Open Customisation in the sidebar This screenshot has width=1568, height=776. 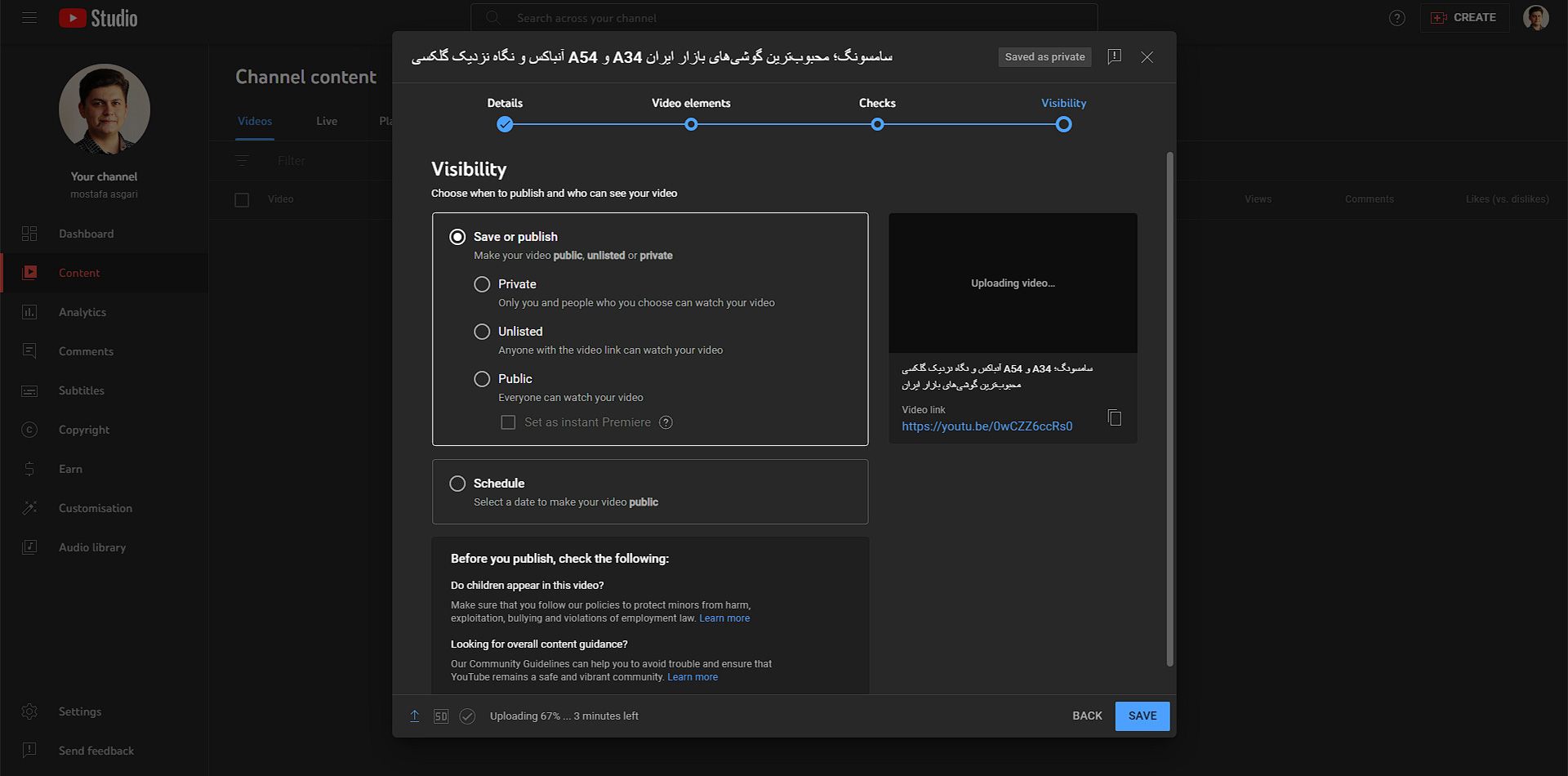point(104,508)
